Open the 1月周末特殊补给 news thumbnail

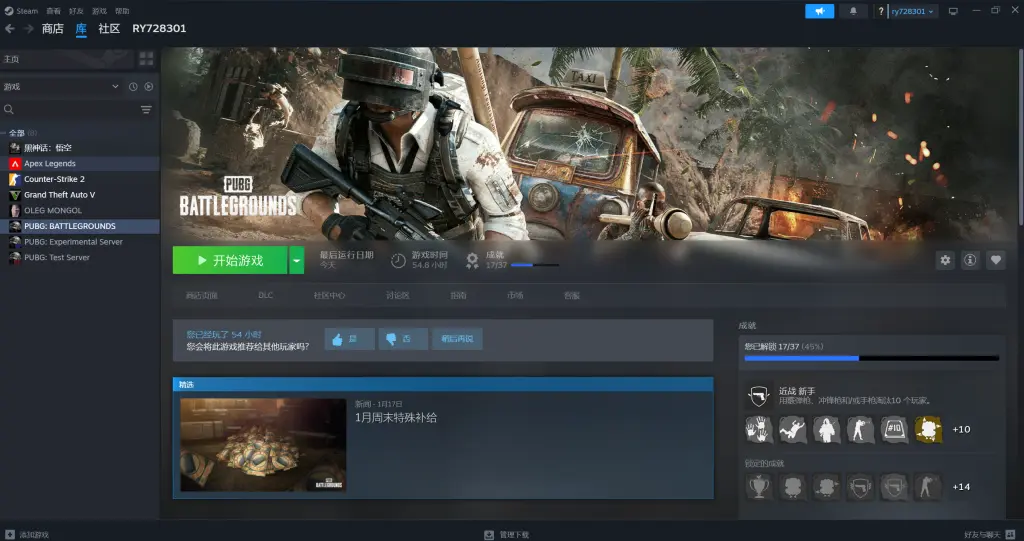263,445
